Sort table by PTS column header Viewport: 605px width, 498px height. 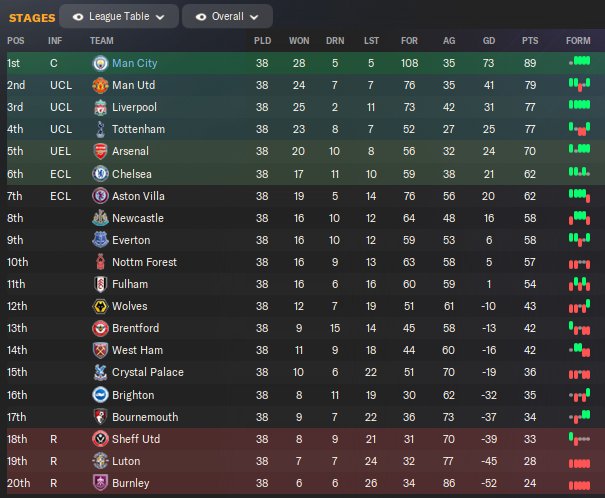coord(530,41)
